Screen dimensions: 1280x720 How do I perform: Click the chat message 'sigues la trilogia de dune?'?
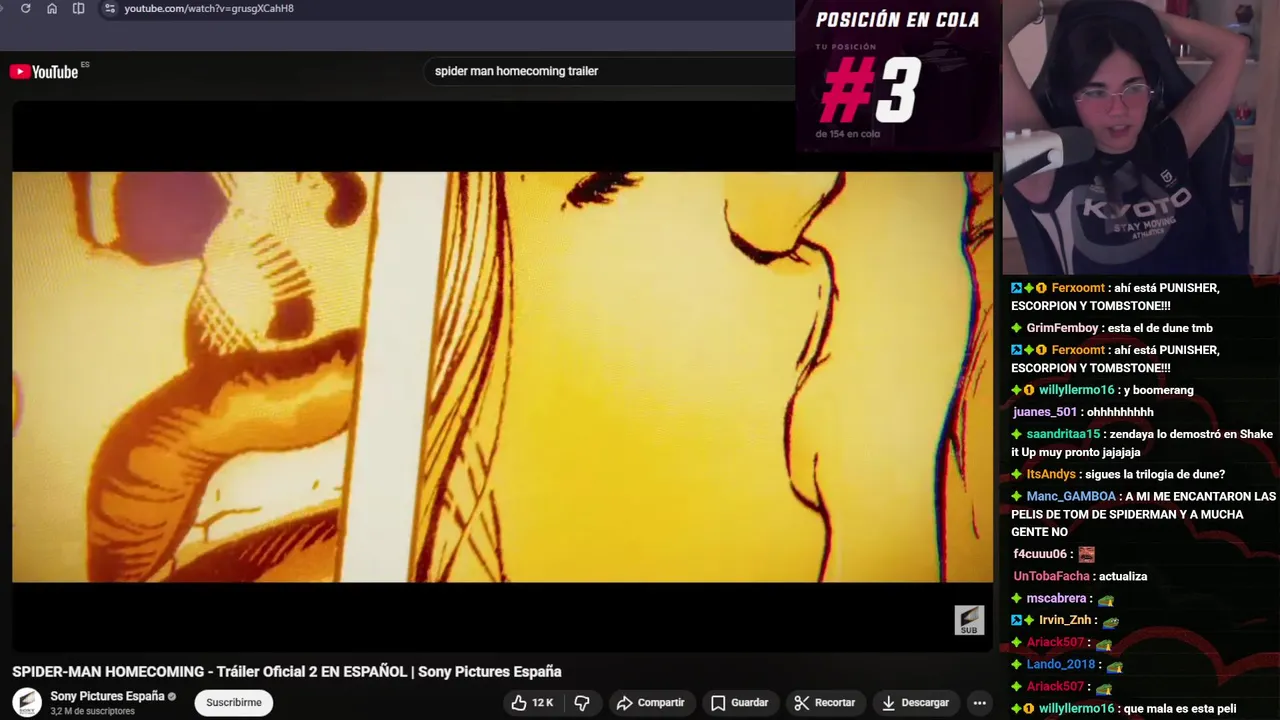click(1155, 474)
